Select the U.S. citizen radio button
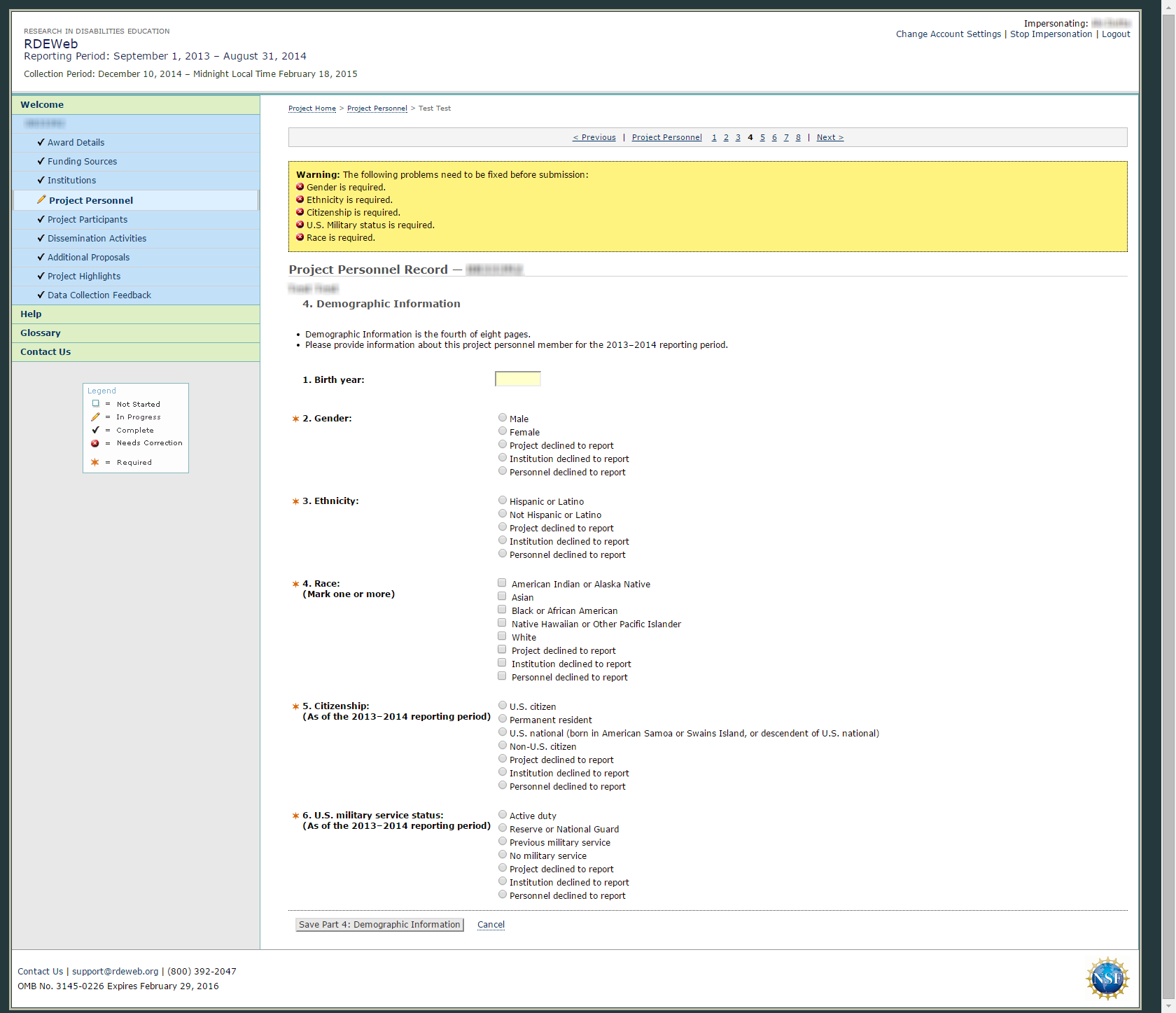The width and height of the screenshot is (1176, 1013). 503,706
